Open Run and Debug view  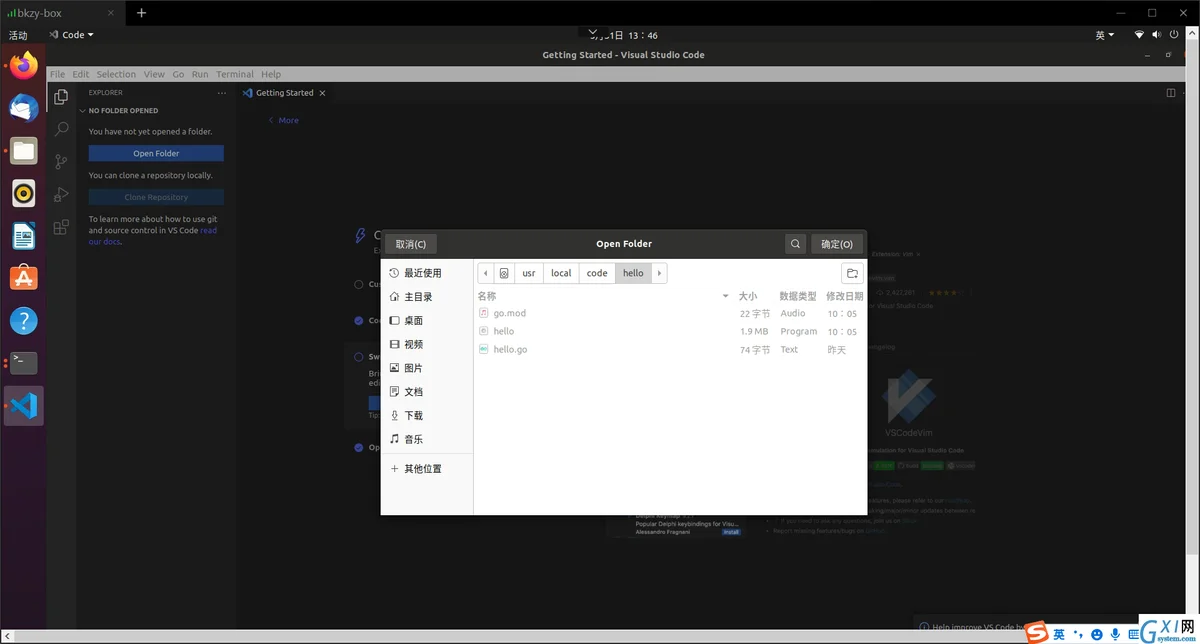[x=61, y=194]
